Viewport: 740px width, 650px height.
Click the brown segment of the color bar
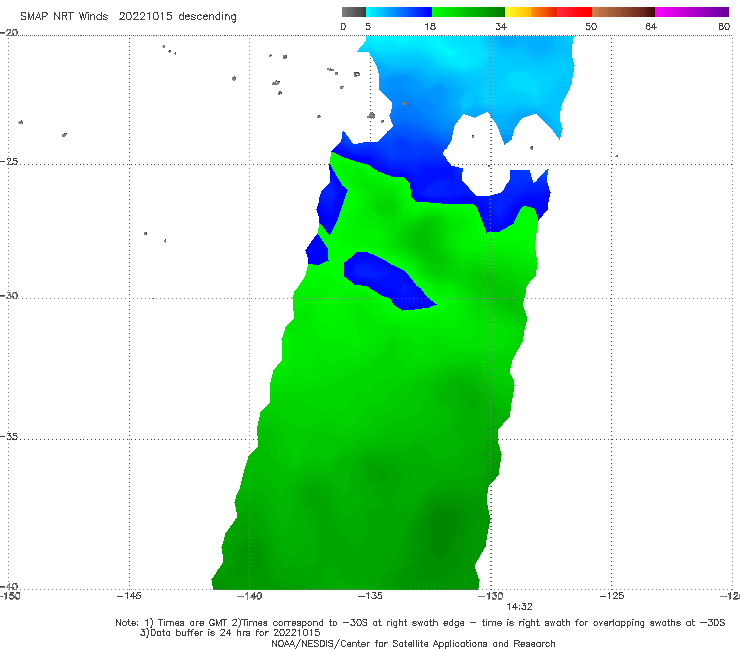pyautogui.click(x=623, y=12)
